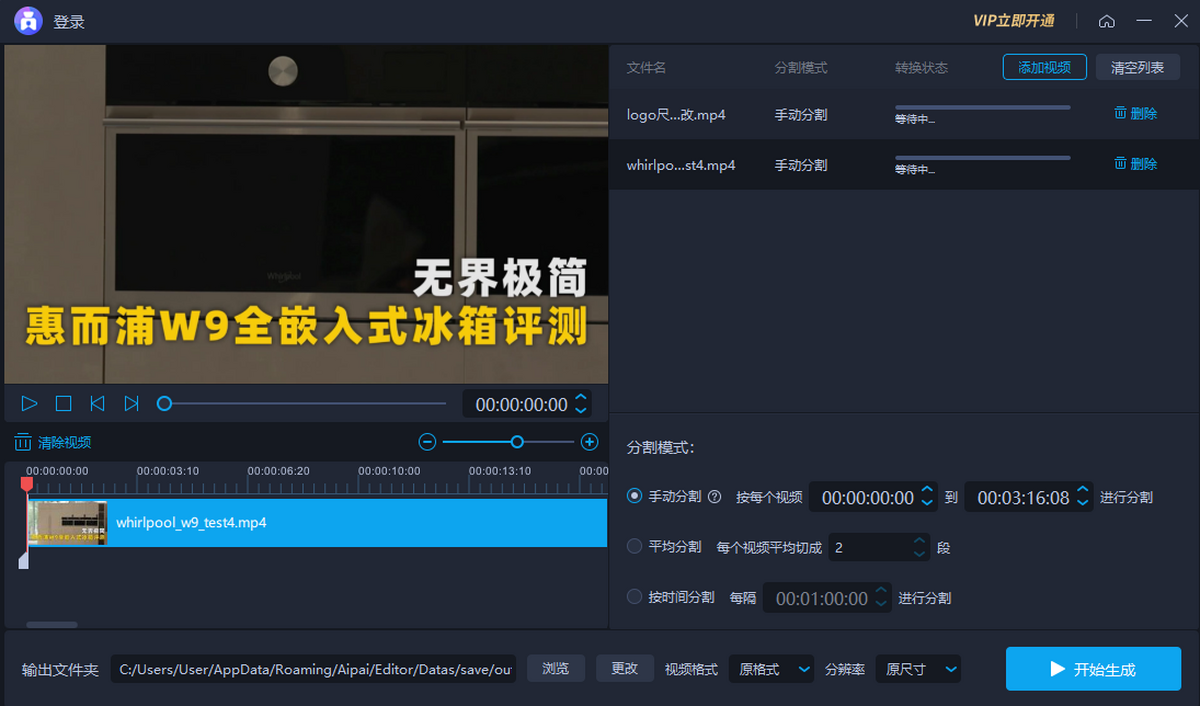The height and width of the screenshot is (706, 1200).
Task: Open 视频格式 原格式 dropdown
Action: 771,669
